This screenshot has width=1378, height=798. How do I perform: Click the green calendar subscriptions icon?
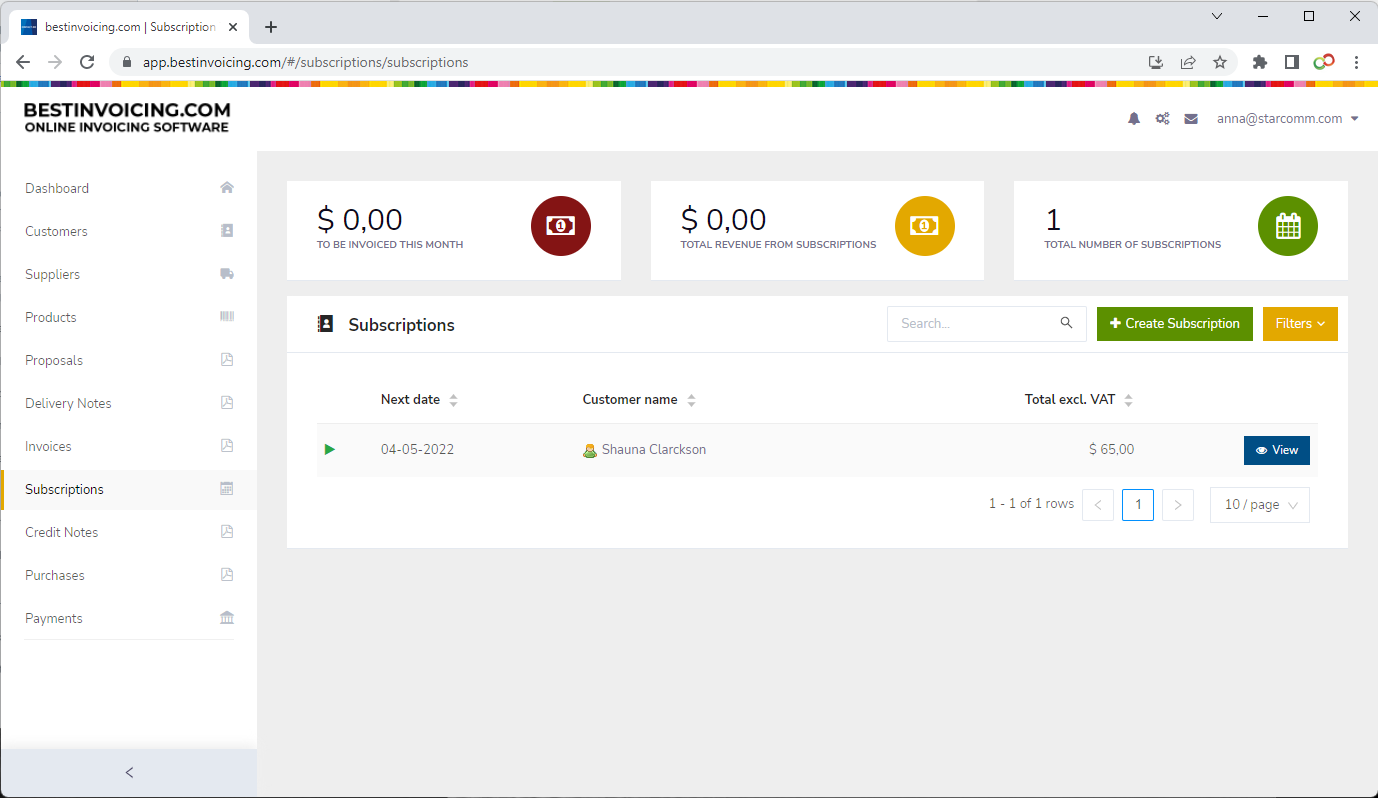click(x=1287, y=226)
